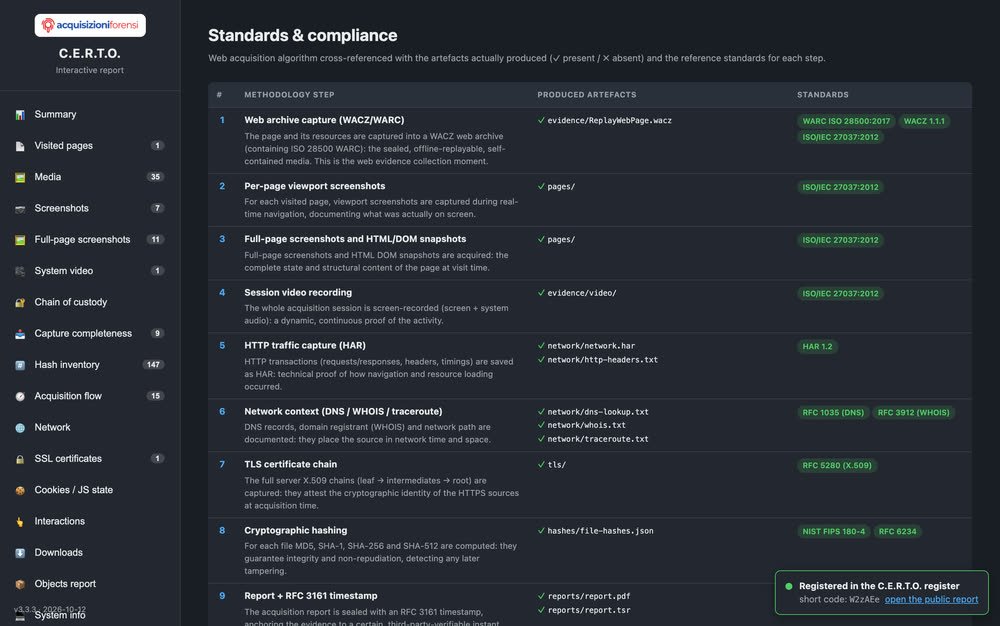Image resolution: width=1000 pixels, height=626 pixels.
Task: Click the HAR 1.2 standard badge
Action: tap(817, 346)
